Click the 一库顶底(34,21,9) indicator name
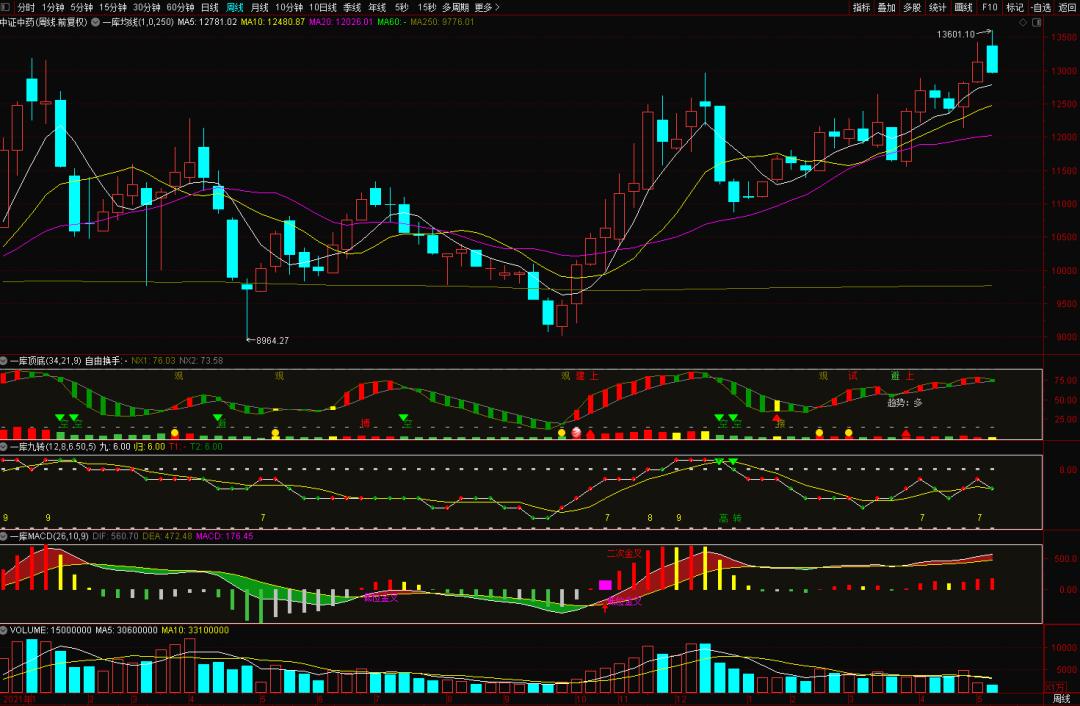Screen dimensions: 1080x706 [x=46, y=360]
